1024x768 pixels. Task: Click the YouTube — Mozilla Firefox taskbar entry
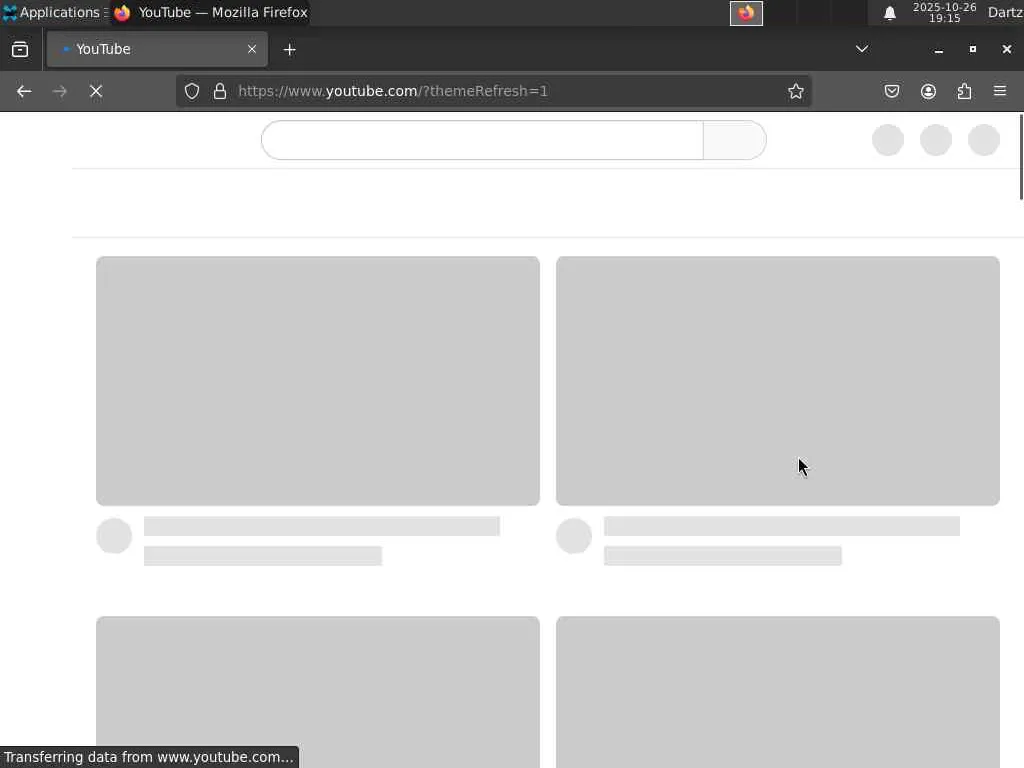(210, 12)
